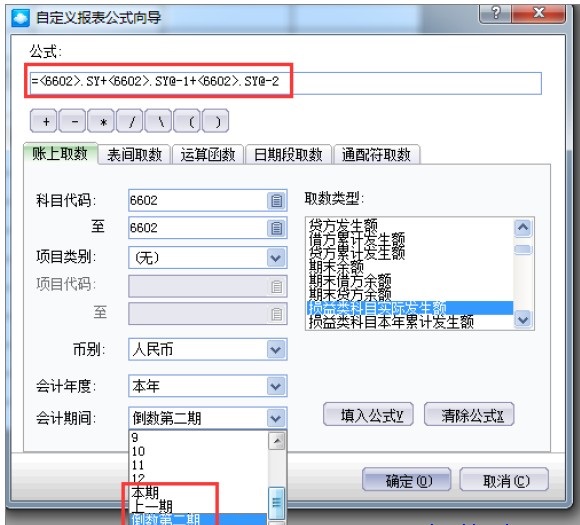The height and width of the screenshot is (525, 580).
Task: Click the help question mark button
Action: tap(495, 14)
